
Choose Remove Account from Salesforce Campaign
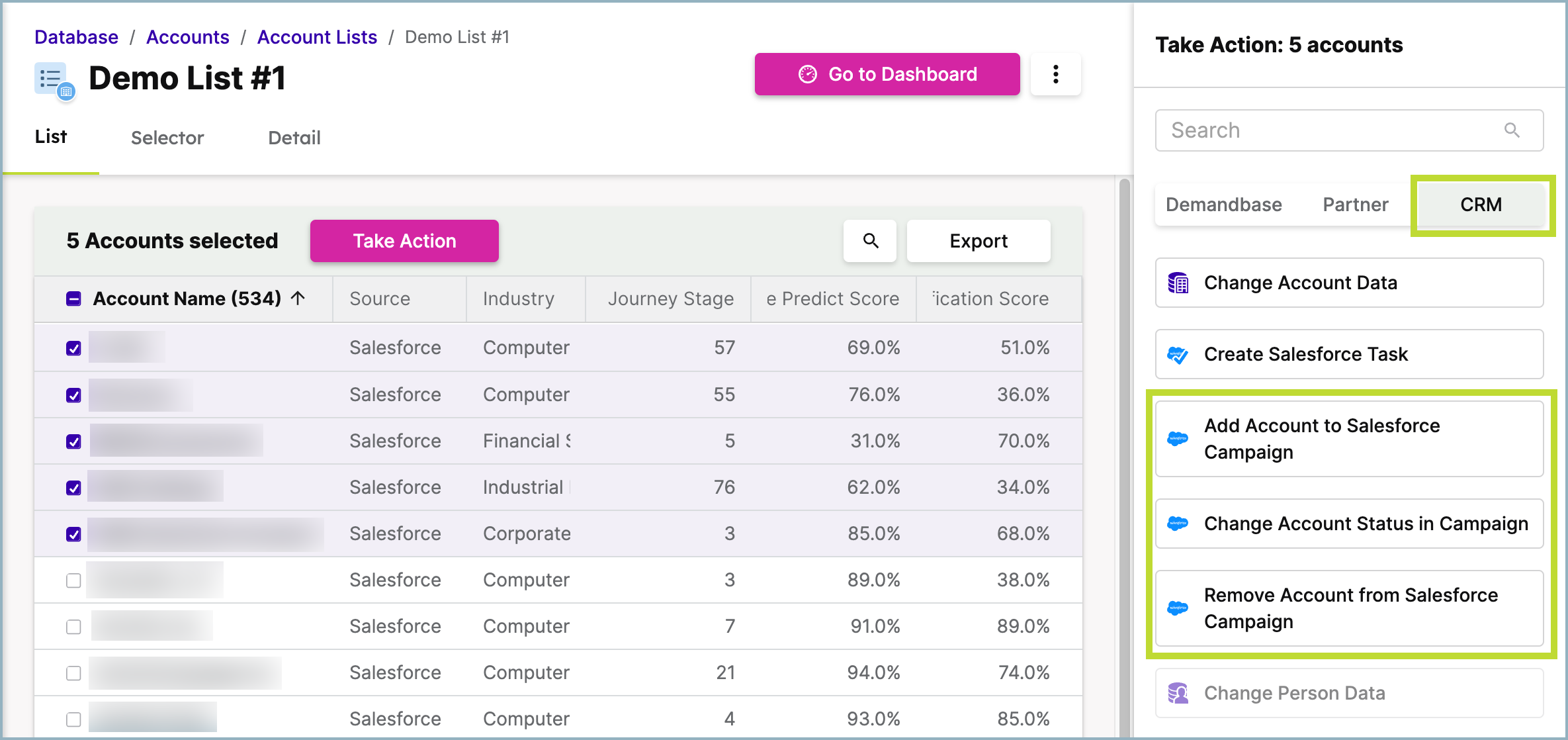pyautogui.click(x=1349, y=608)
